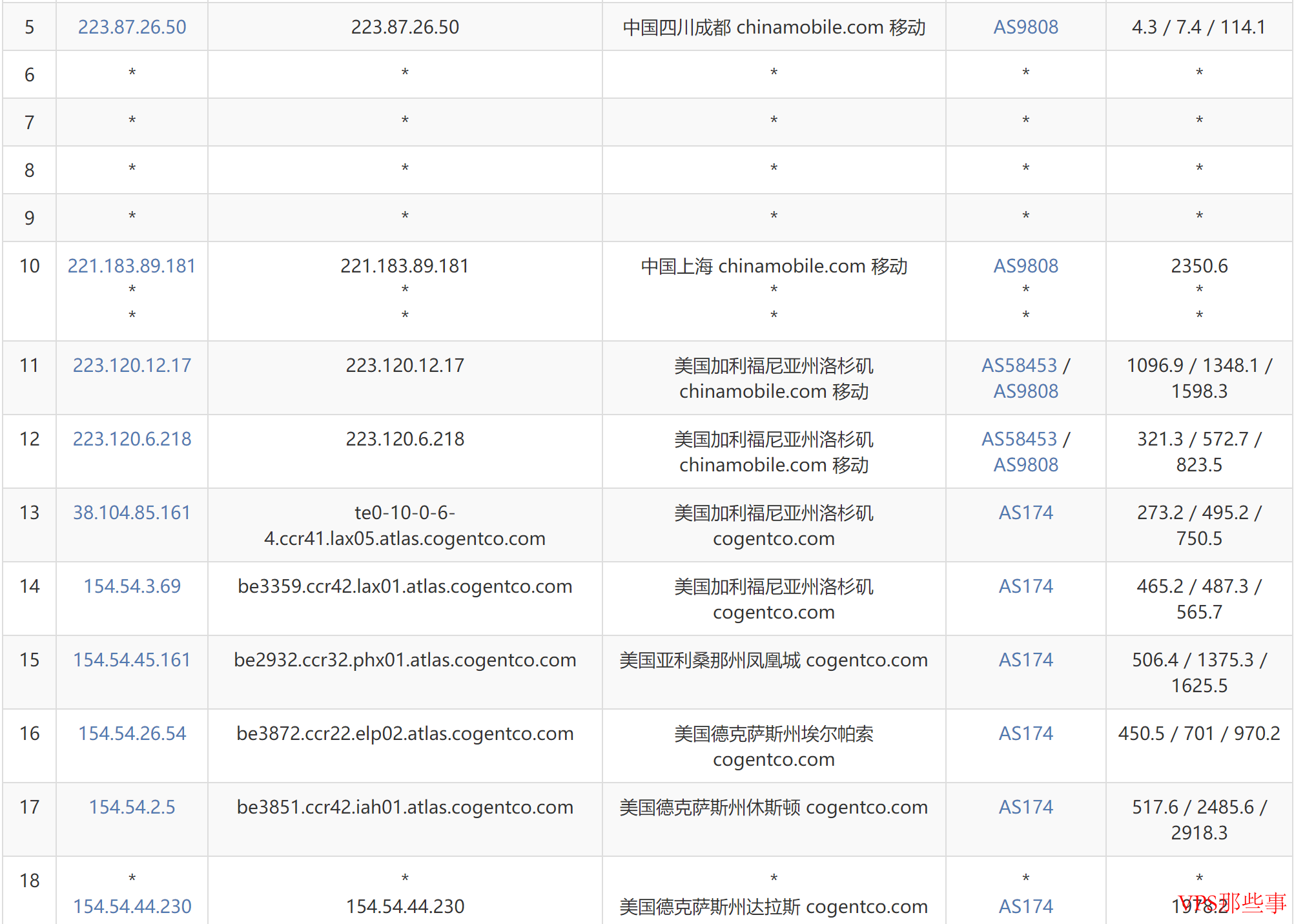The height and width of the screenshot is (924, 1294).
Task: Click AS9808 link in hop 10 row
Action: pos(1025,266)
